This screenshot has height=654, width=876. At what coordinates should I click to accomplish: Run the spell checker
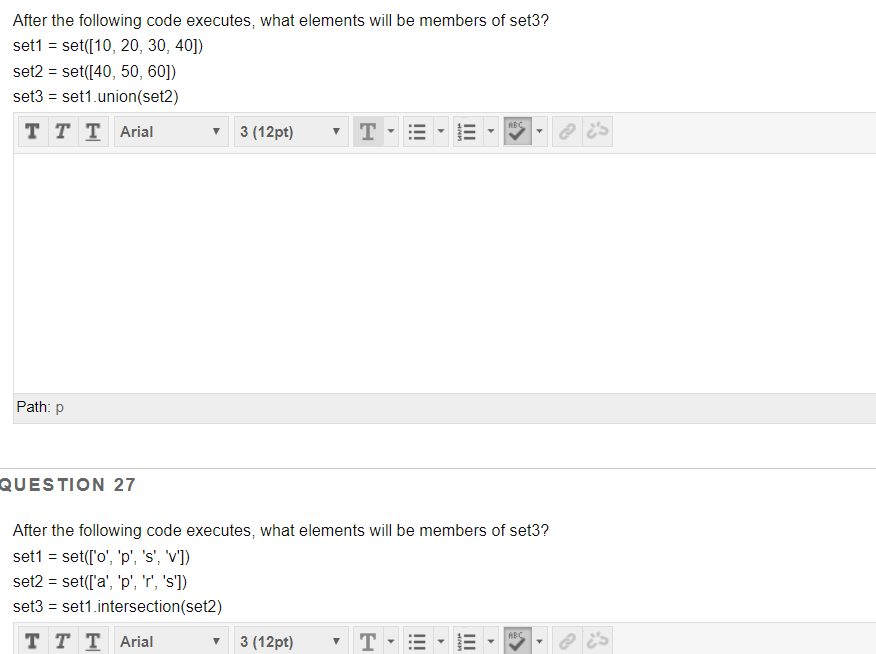pyautogui.click(x=519, y=131)
